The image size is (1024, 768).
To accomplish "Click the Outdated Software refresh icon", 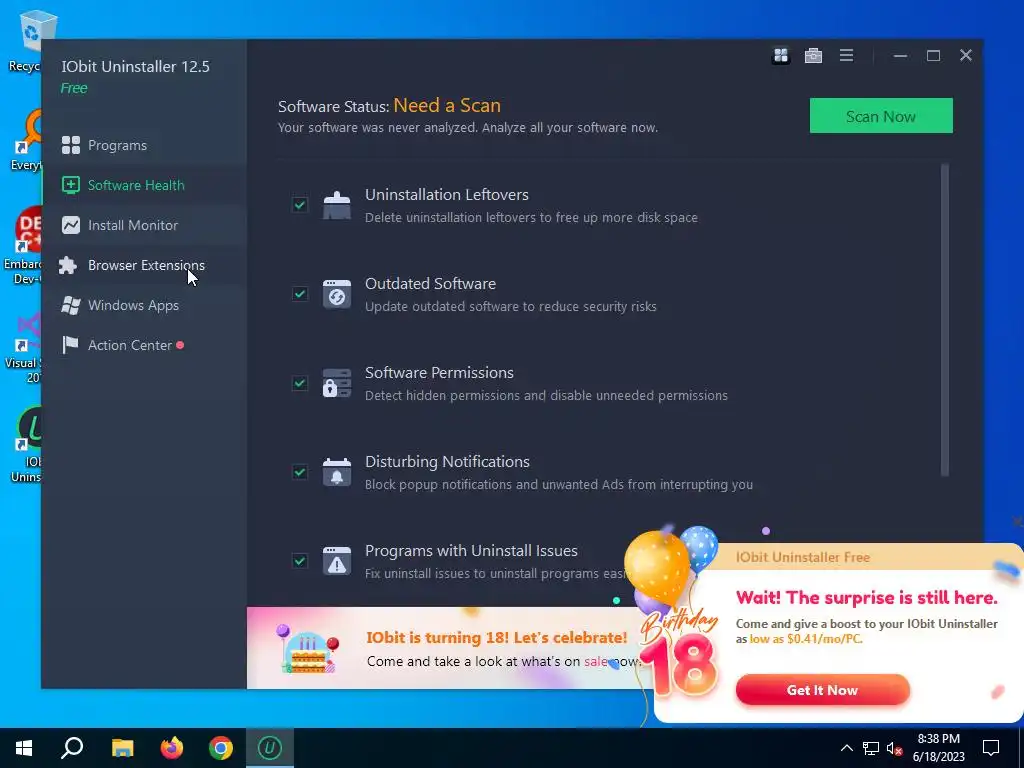I will [337, 294].
